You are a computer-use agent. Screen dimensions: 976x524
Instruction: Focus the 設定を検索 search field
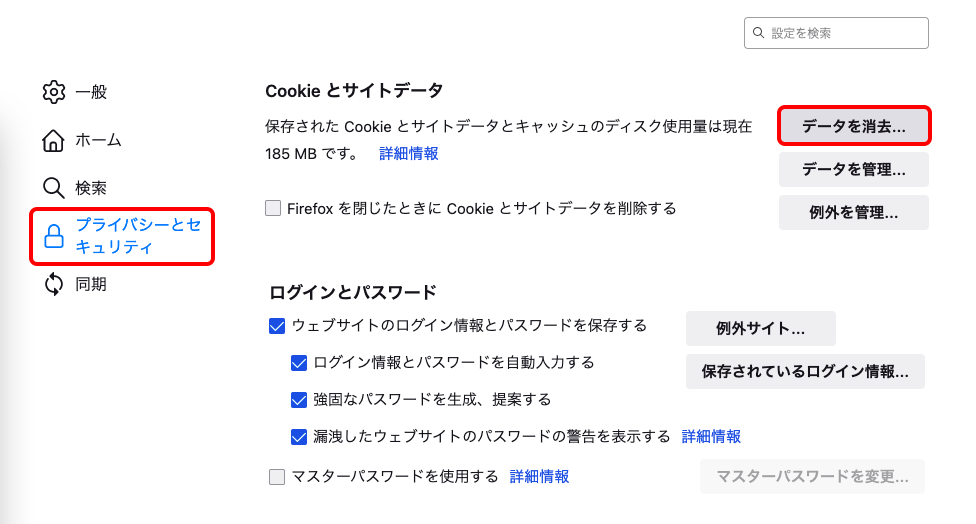(836, 33)
